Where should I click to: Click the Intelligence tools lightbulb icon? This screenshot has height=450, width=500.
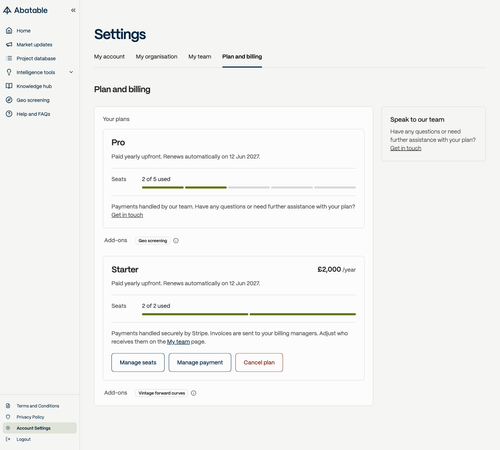(9, 72)
